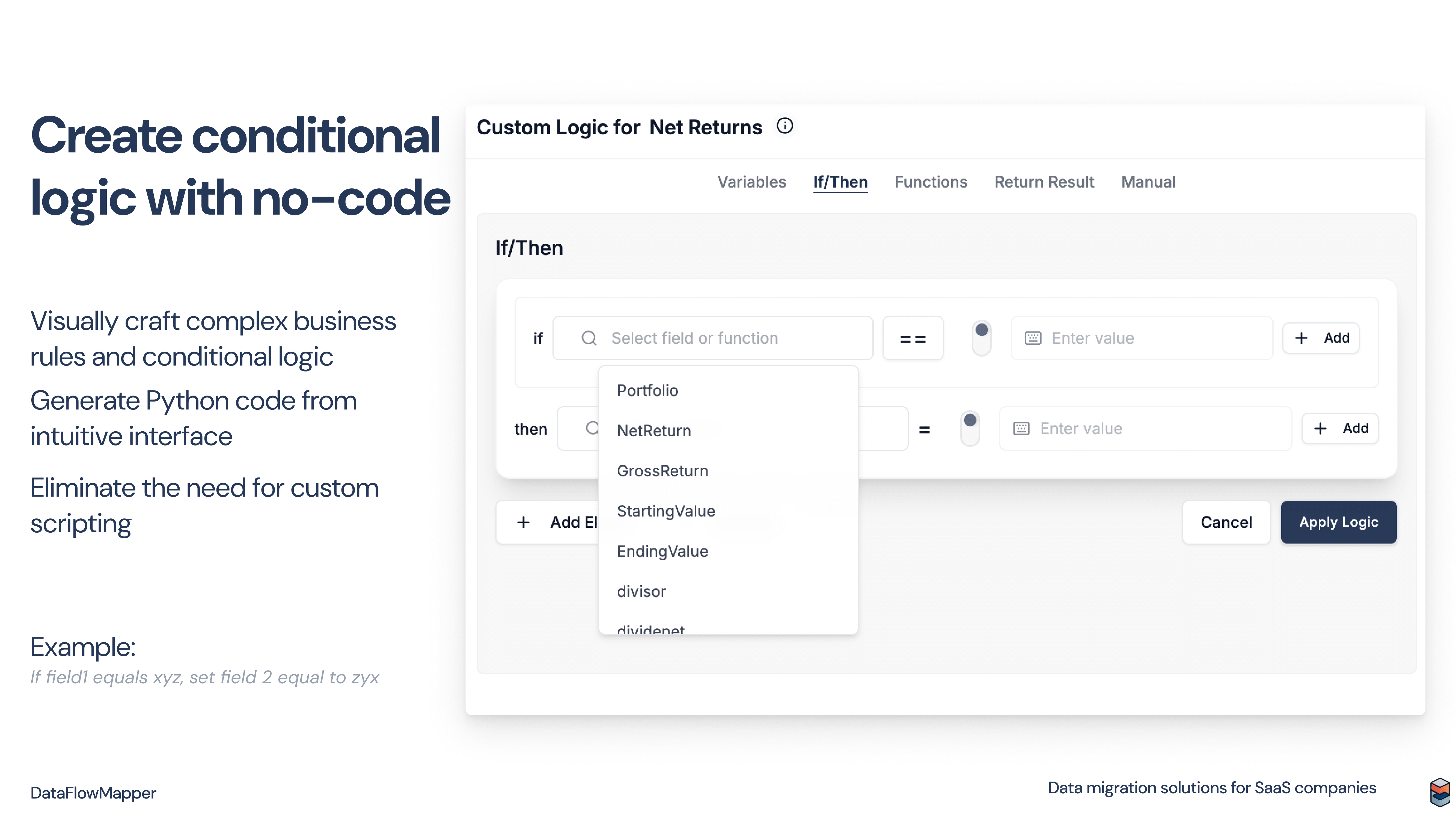Click the magnifying glass icon in the then row
The image size is (1456, 819).
click(591, 428)
